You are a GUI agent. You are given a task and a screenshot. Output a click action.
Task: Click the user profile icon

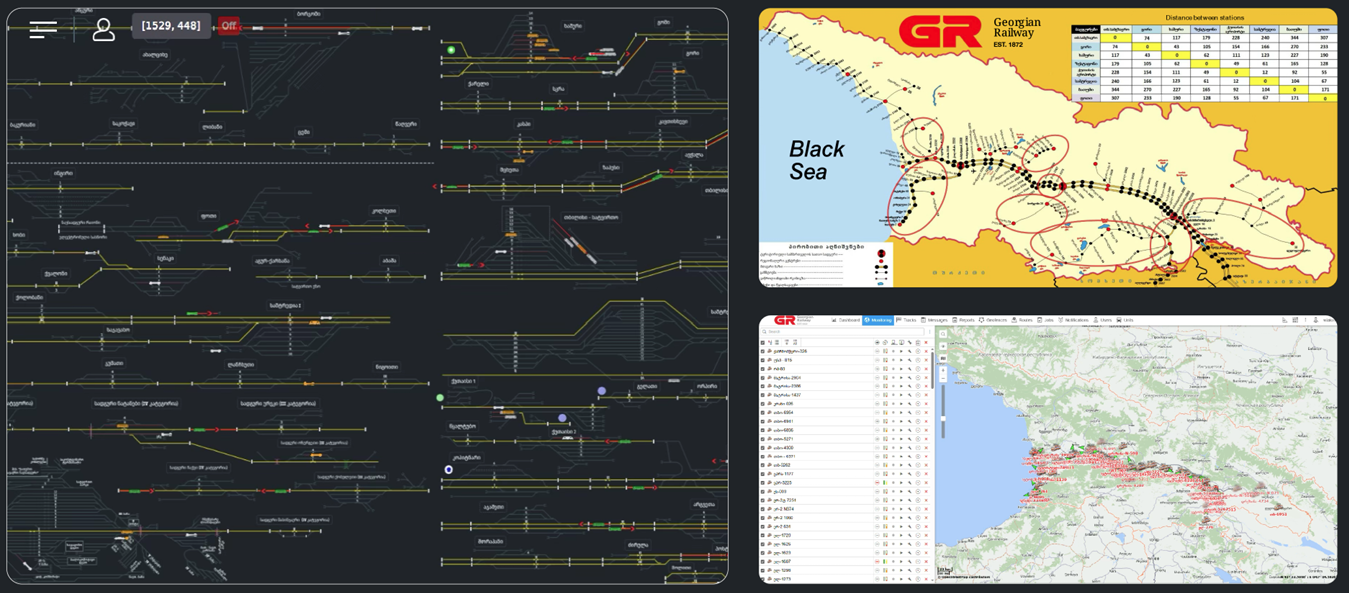click(103, 29)
